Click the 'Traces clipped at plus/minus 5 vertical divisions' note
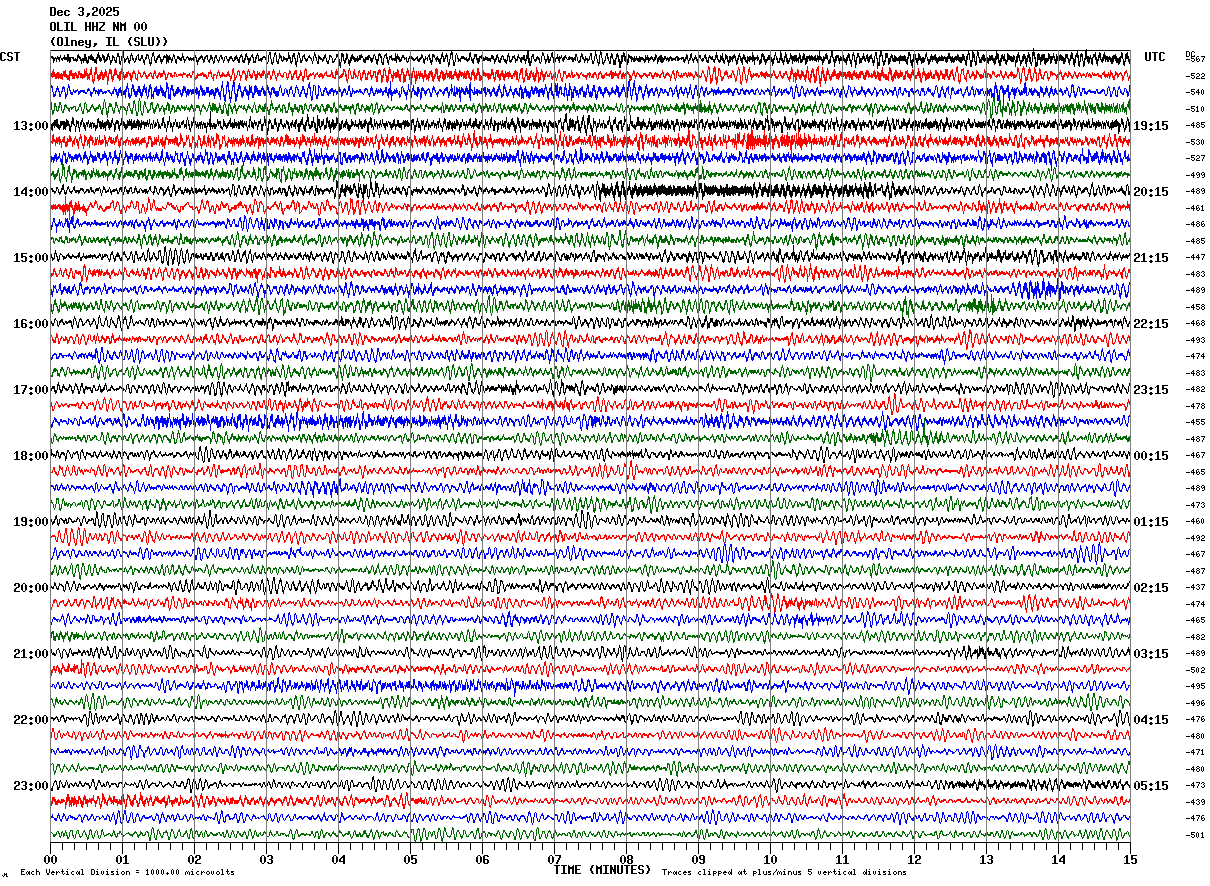 784,872
